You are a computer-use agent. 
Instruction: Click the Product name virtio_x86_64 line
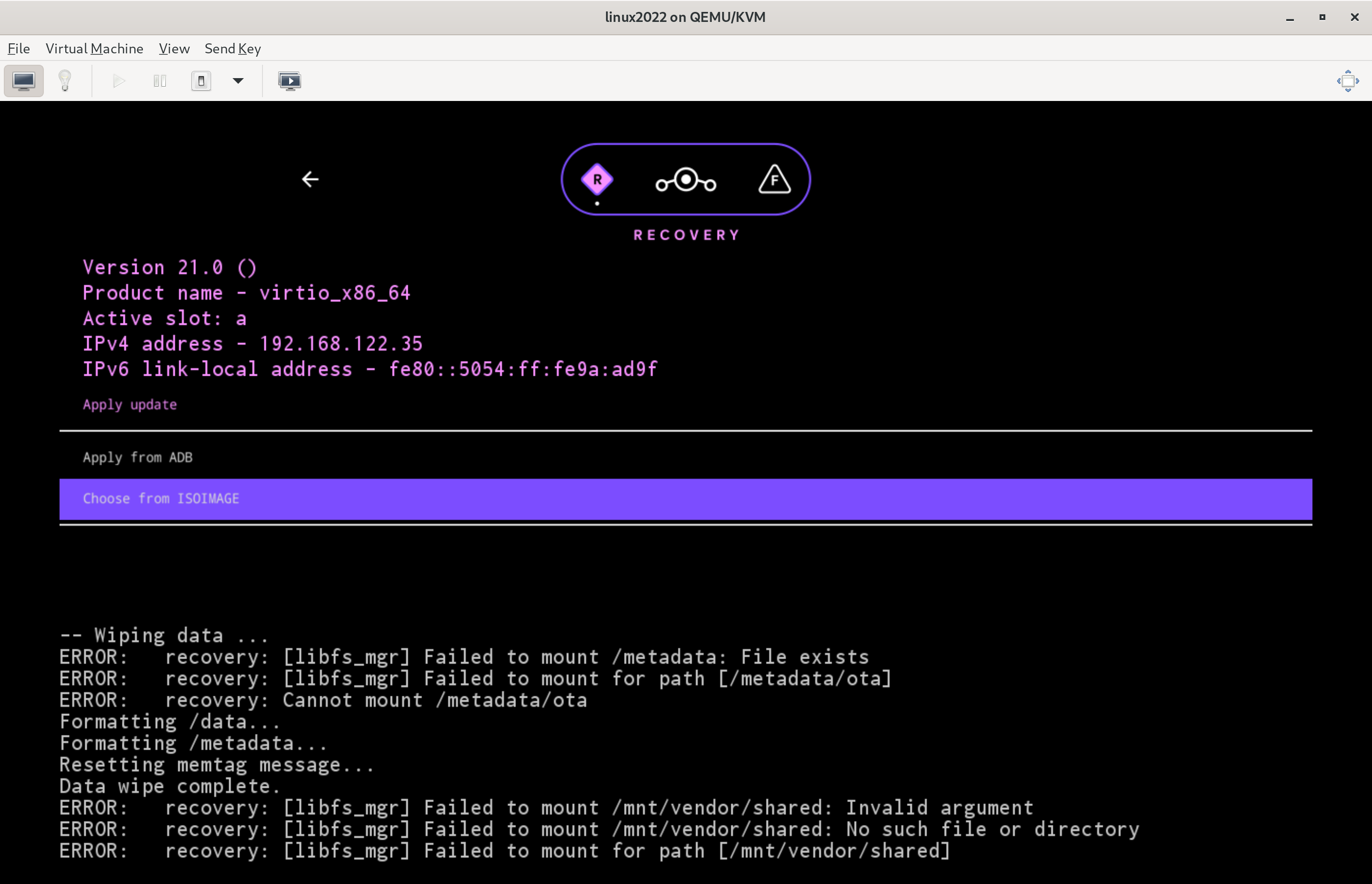click(247, 293)
